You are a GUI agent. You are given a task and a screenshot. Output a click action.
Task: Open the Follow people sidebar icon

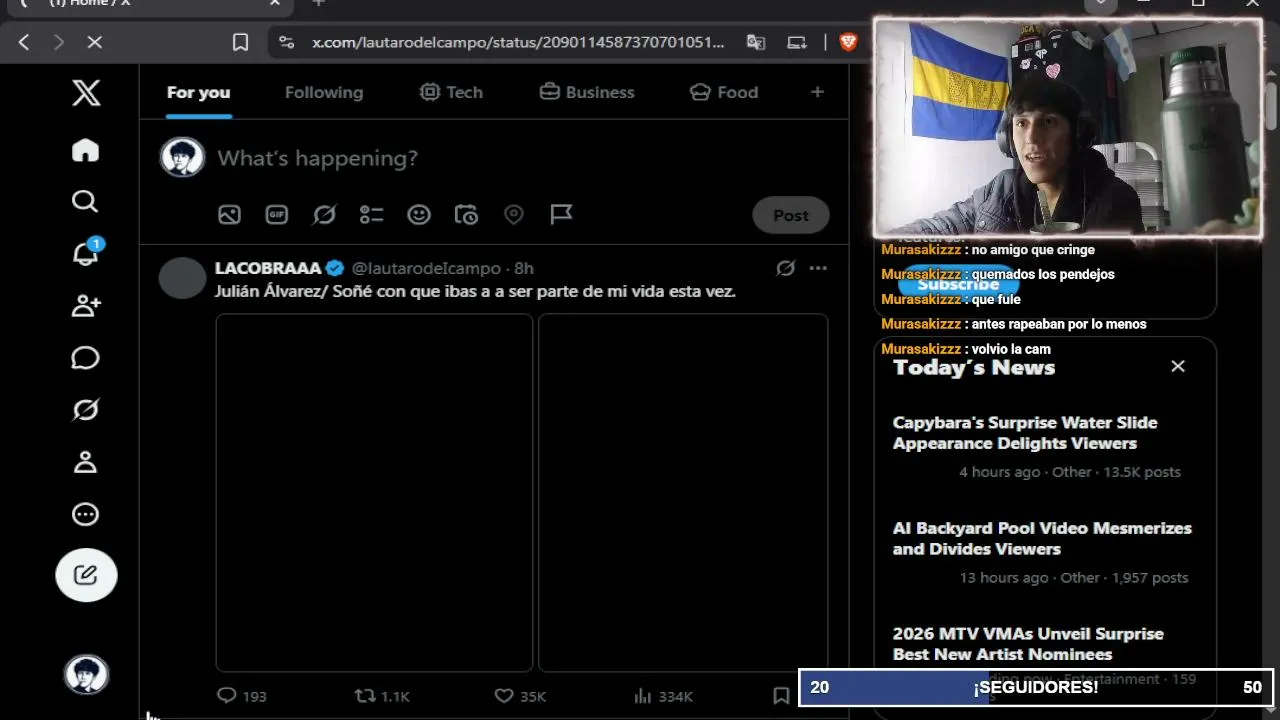85,306
